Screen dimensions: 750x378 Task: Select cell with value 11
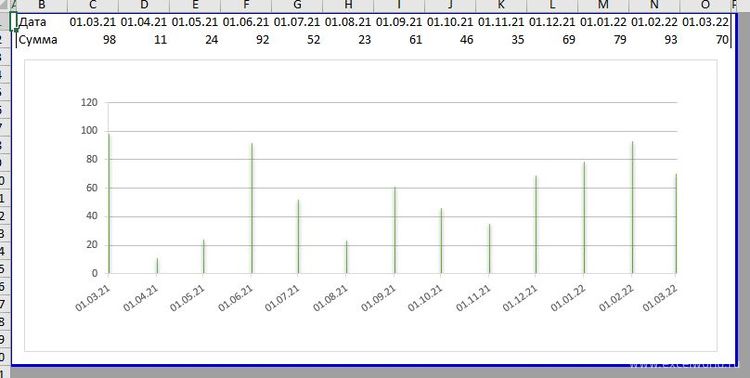point(144,39)
